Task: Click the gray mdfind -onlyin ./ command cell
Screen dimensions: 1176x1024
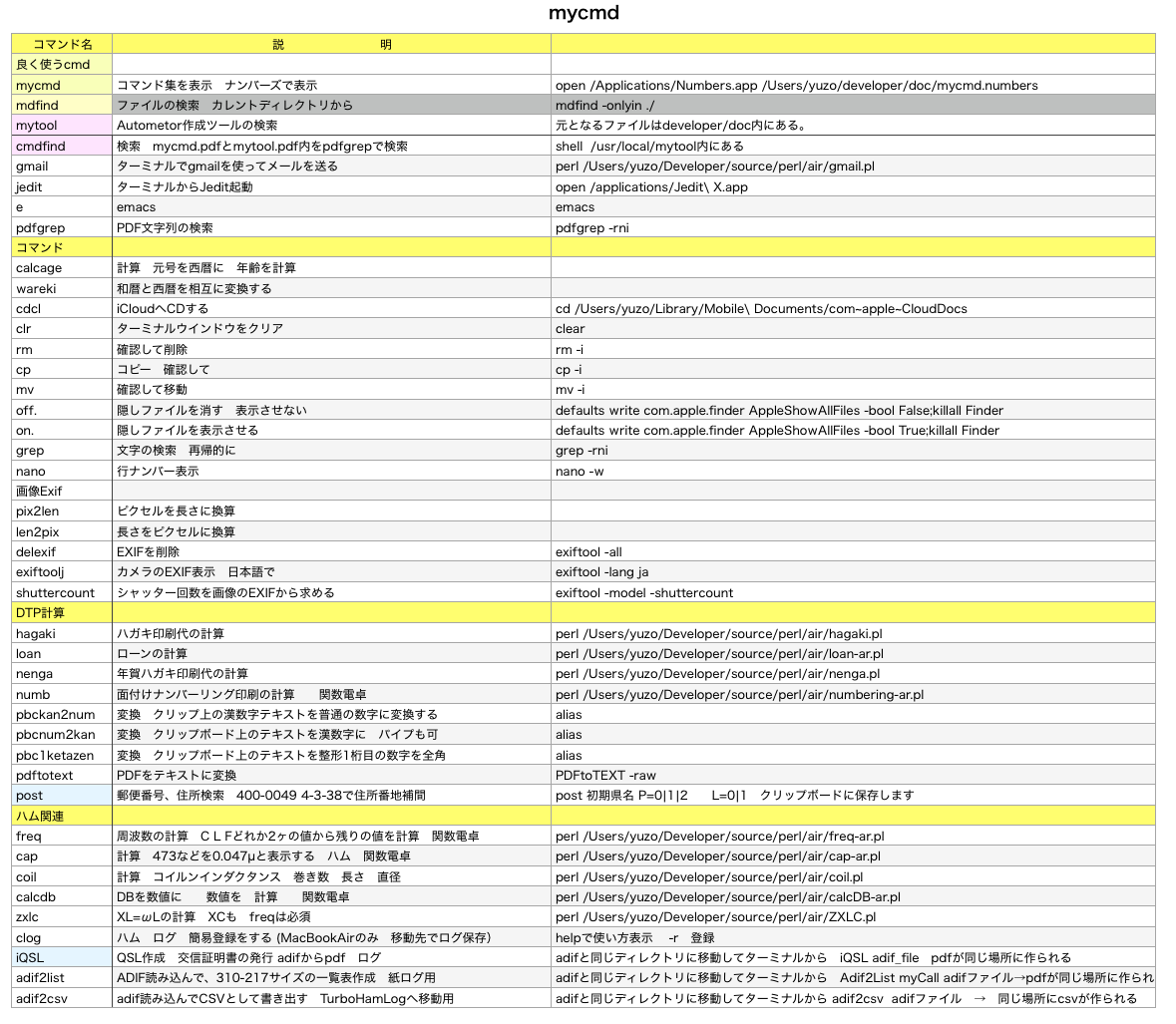Action: tap(853, 105)
